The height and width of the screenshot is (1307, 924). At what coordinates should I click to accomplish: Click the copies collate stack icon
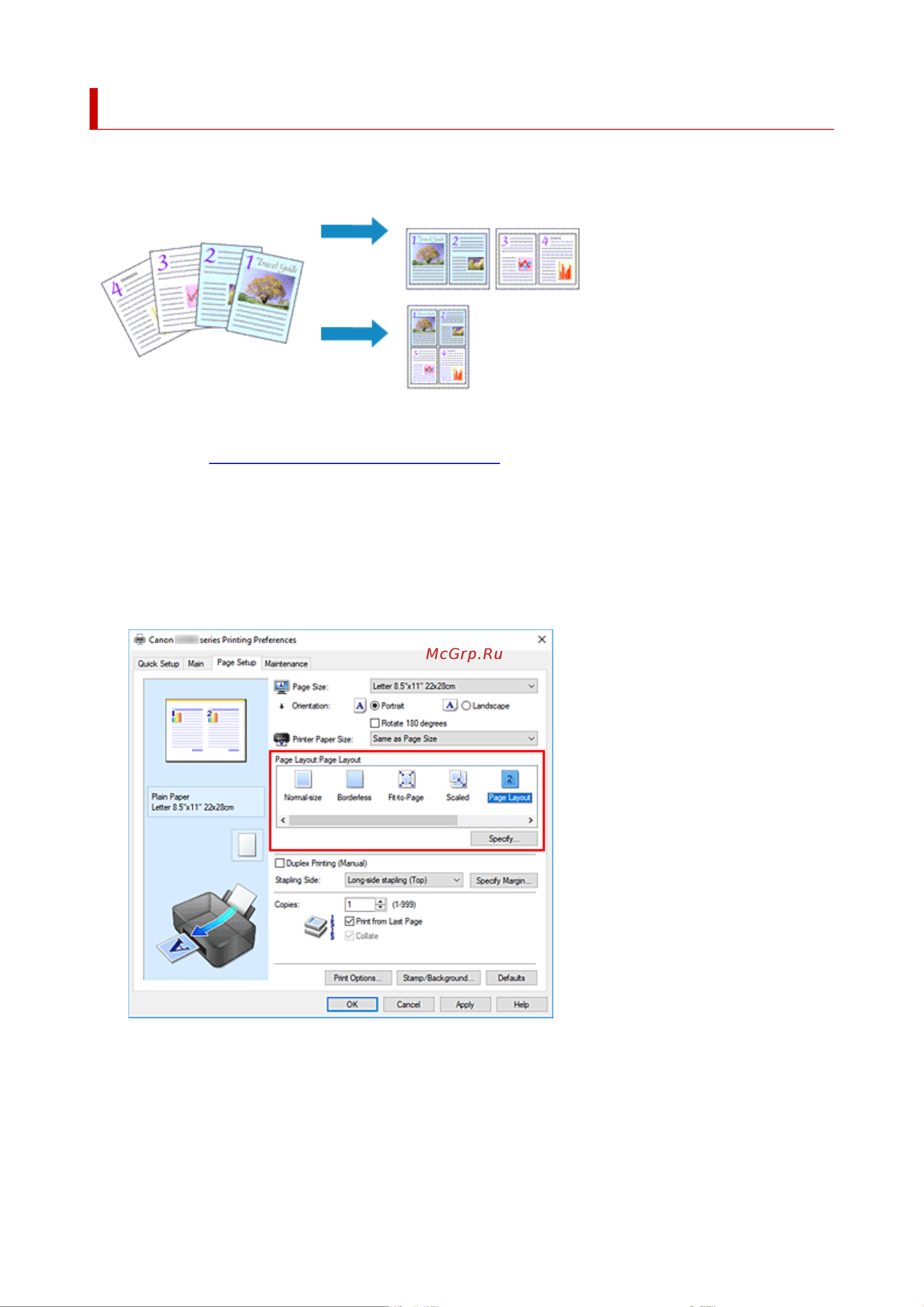pos(319,928)
